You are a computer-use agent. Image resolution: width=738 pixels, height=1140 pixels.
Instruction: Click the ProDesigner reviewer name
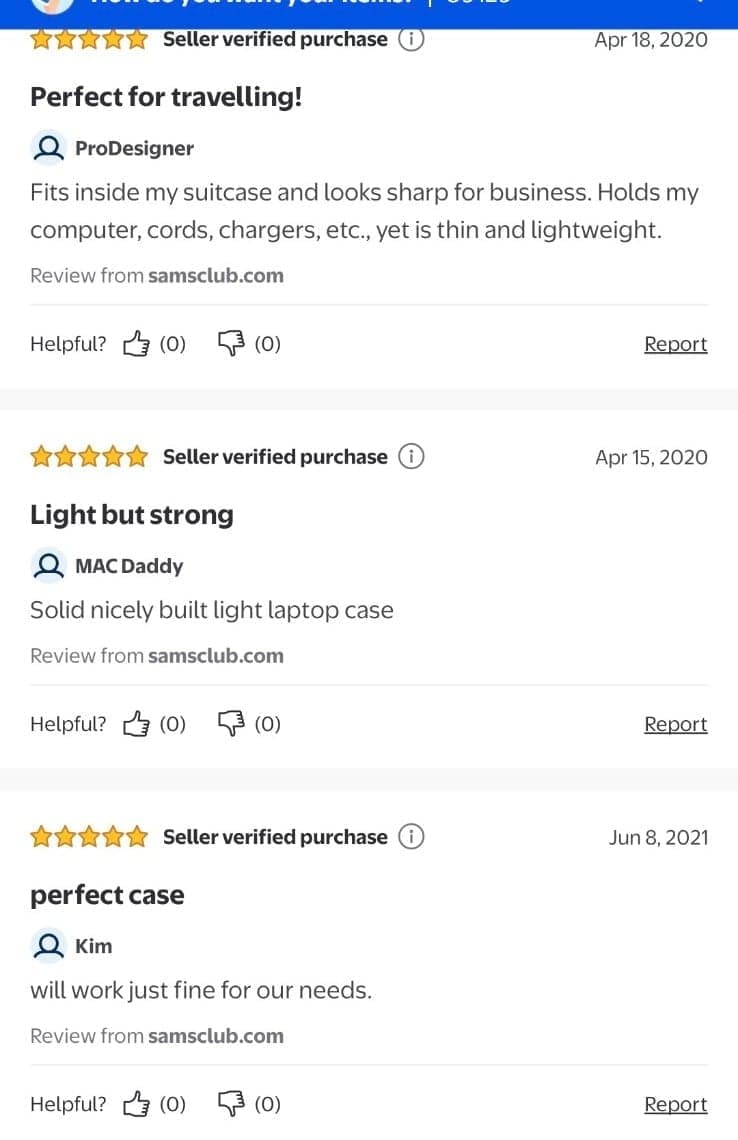134,148
